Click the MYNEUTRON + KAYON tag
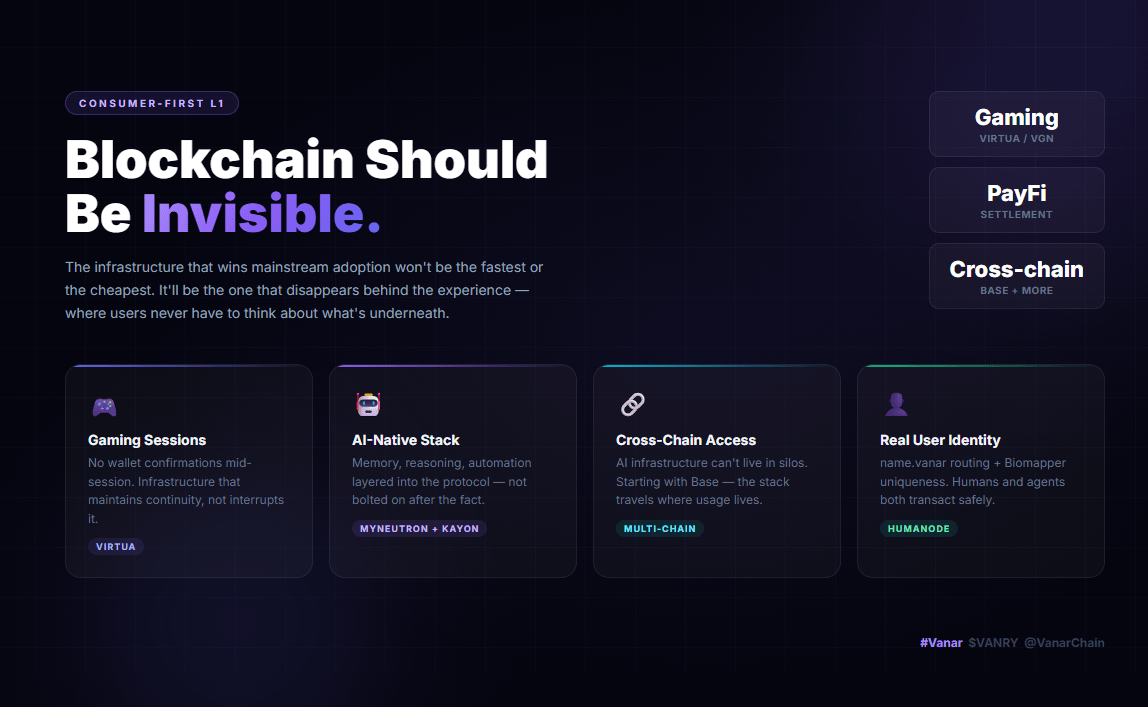Viewport: 1148px width, 707px height. [x=419, y=528]
